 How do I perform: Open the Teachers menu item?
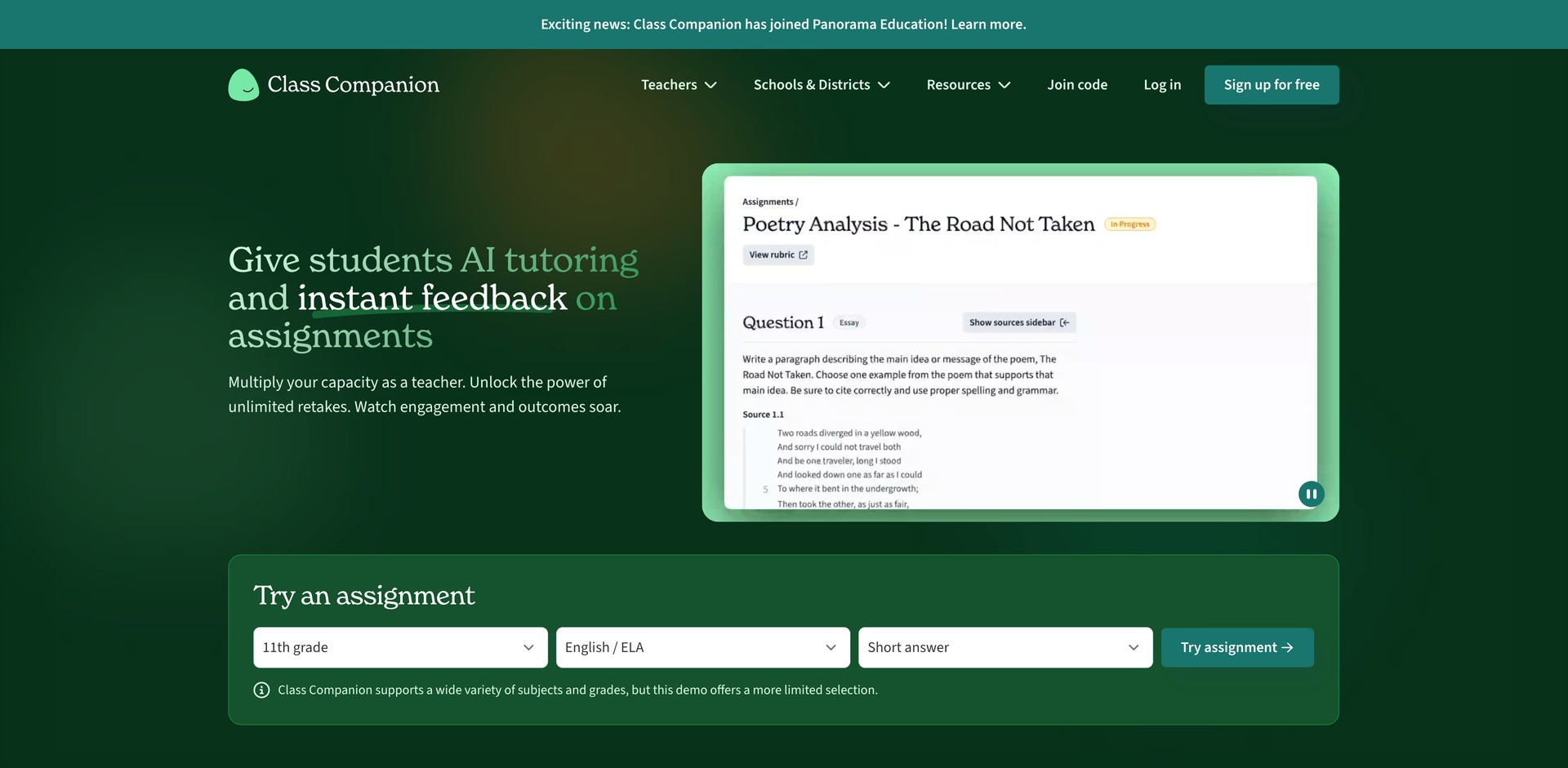coord(679,85)
